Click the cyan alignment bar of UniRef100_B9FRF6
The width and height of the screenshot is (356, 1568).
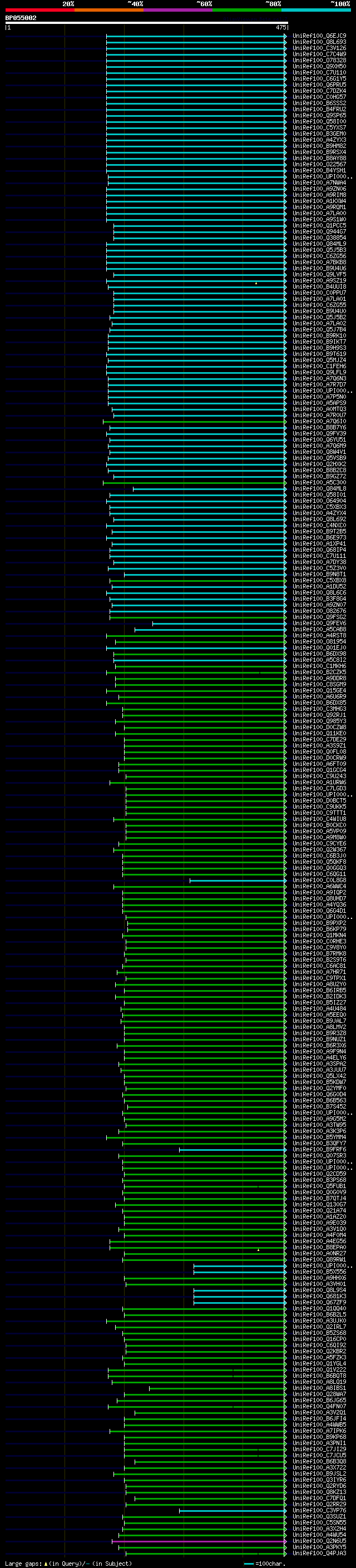point(233,1149)
